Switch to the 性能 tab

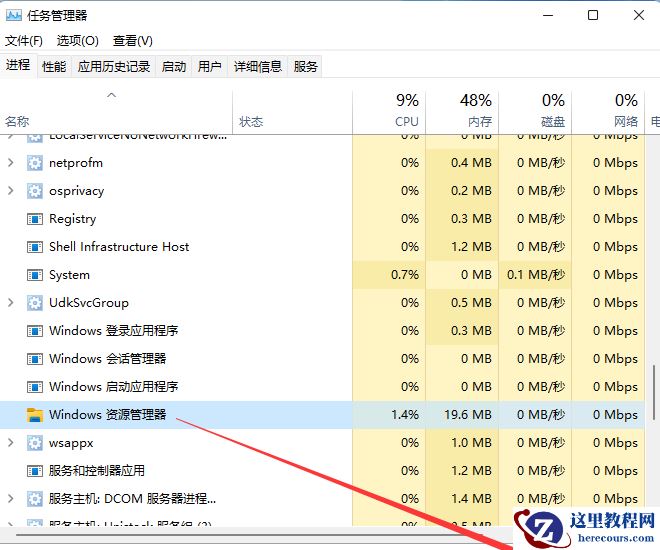tap(54, 66)
